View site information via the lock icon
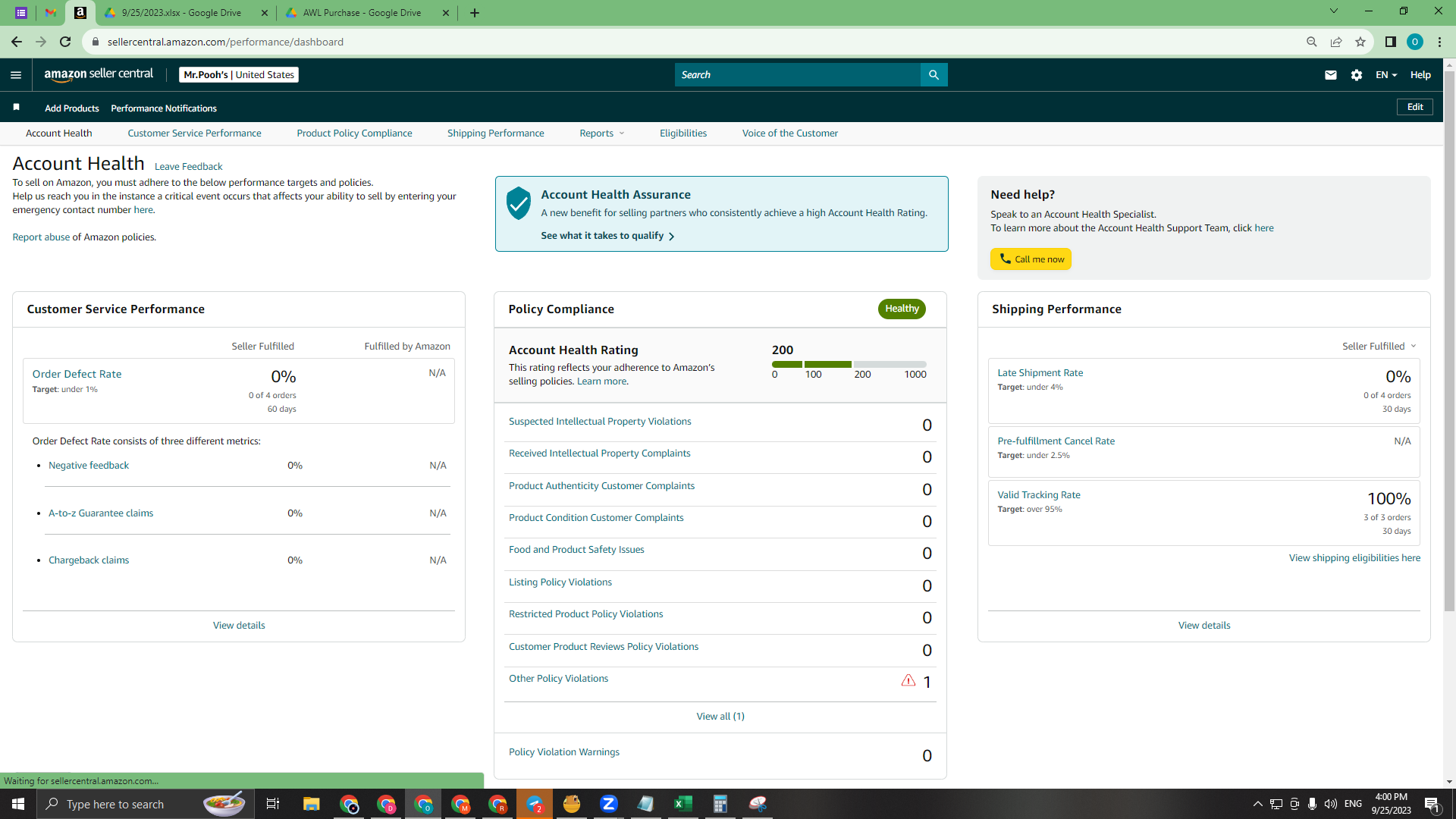The width and height of the screenshot is (1456, 819). coord(96,42)
